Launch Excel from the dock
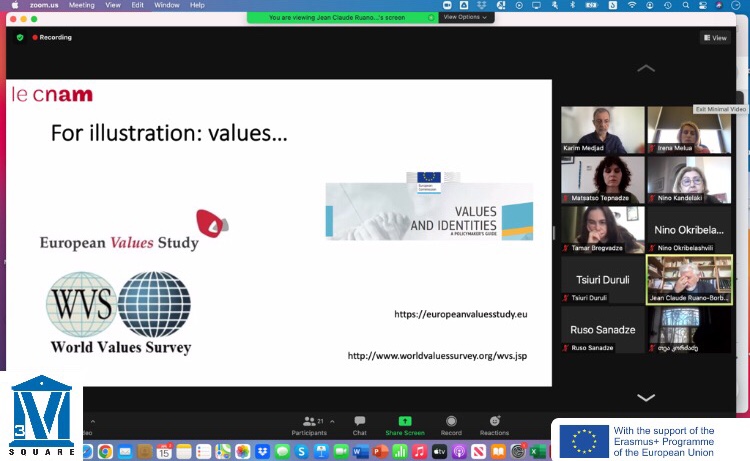The image size is (750, 461). point(537,451)
